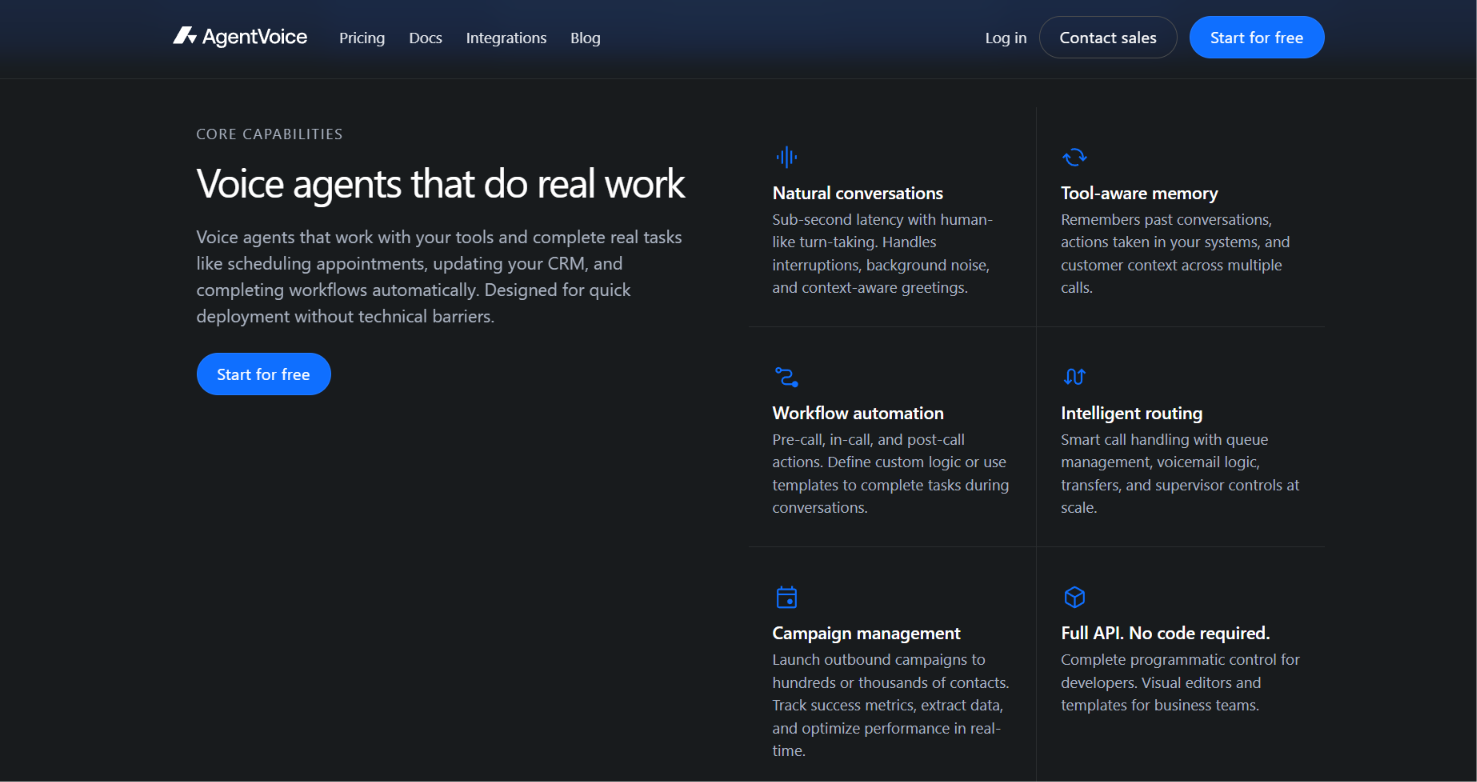Open Docs in the navigation bar
This screenshot has width=1477, height=782.
point(425,38)
